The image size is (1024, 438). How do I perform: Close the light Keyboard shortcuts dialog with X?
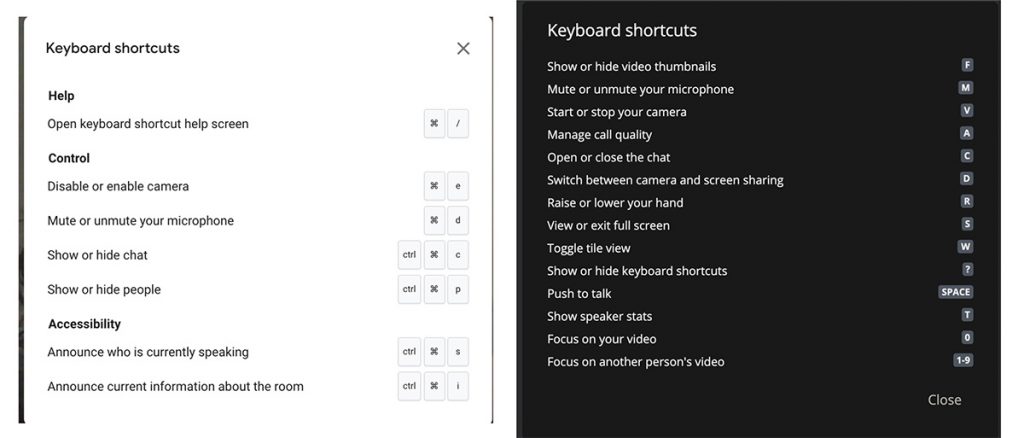[463, 48]
